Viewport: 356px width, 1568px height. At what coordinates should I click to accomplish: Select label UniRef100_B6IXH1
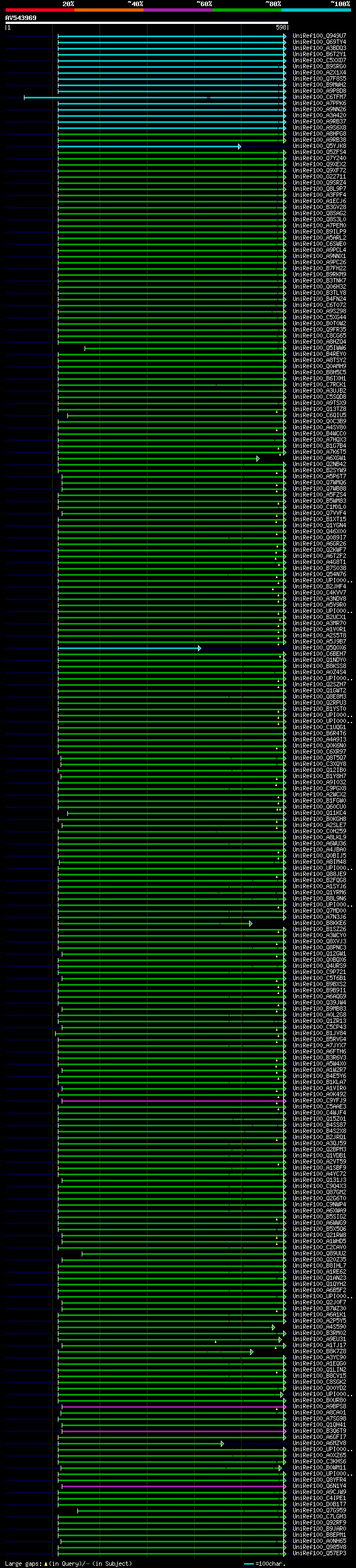[x=319, y=379]
